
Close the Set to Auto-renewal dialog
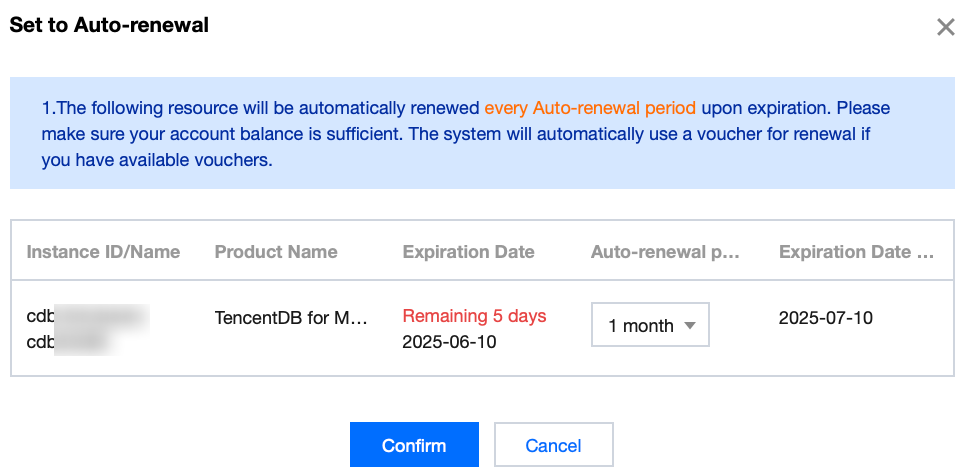(x=945, y=27)
